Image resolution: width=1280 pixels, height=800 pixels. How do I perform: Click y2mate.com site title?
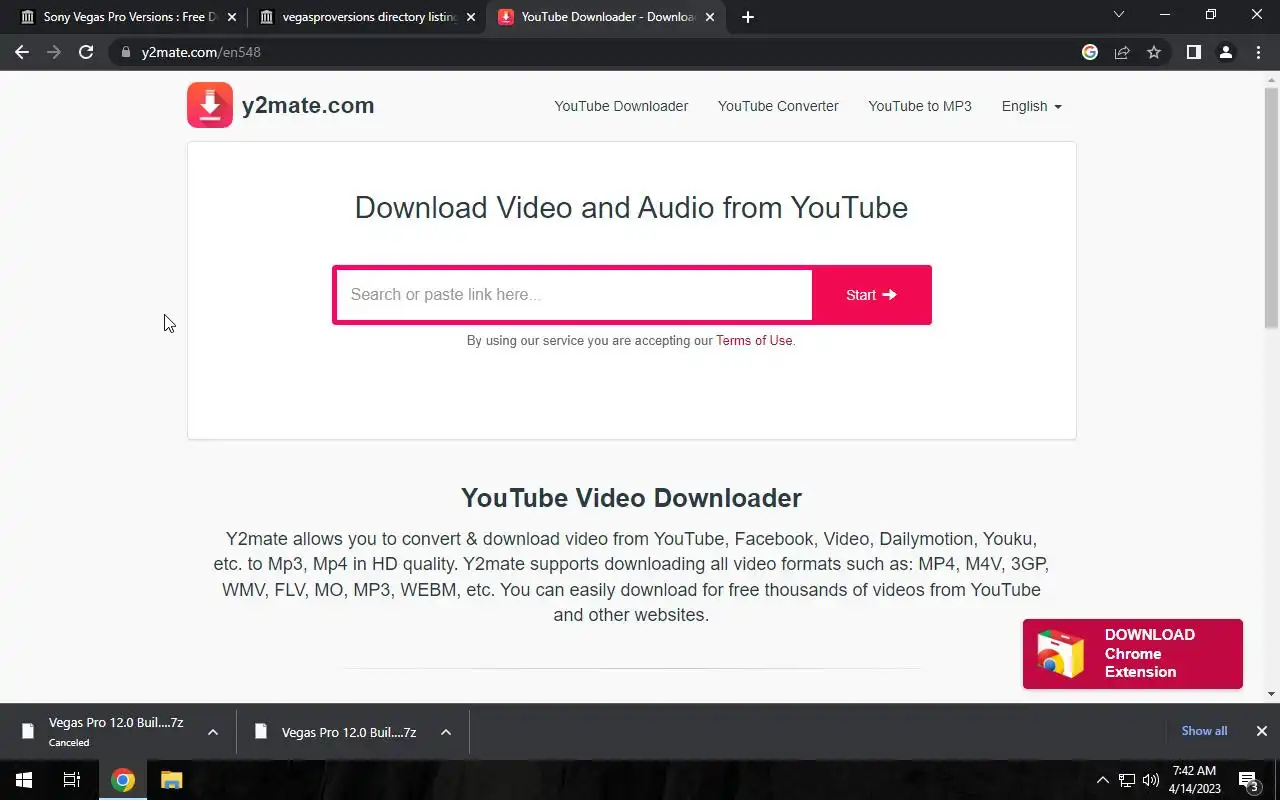308,105
